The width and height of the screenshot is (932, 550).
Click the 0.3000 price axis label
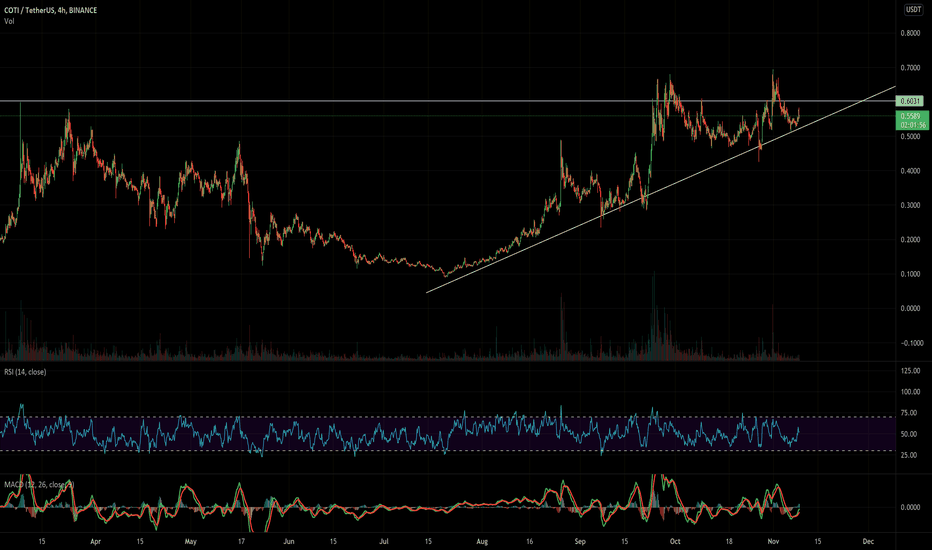910,205
